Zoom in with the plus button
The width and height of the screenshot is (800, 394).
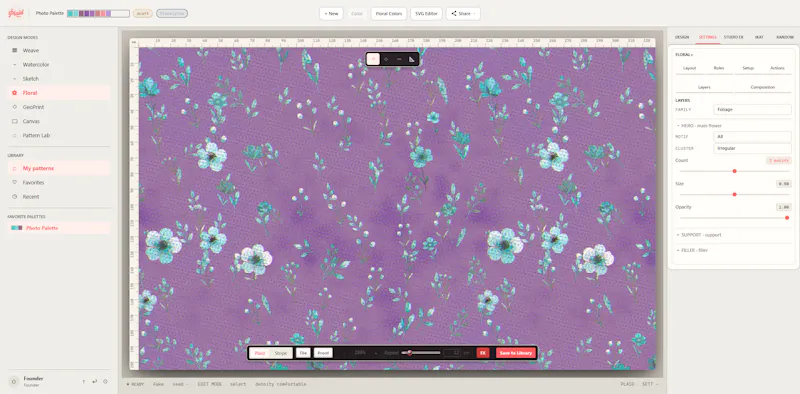376,353
